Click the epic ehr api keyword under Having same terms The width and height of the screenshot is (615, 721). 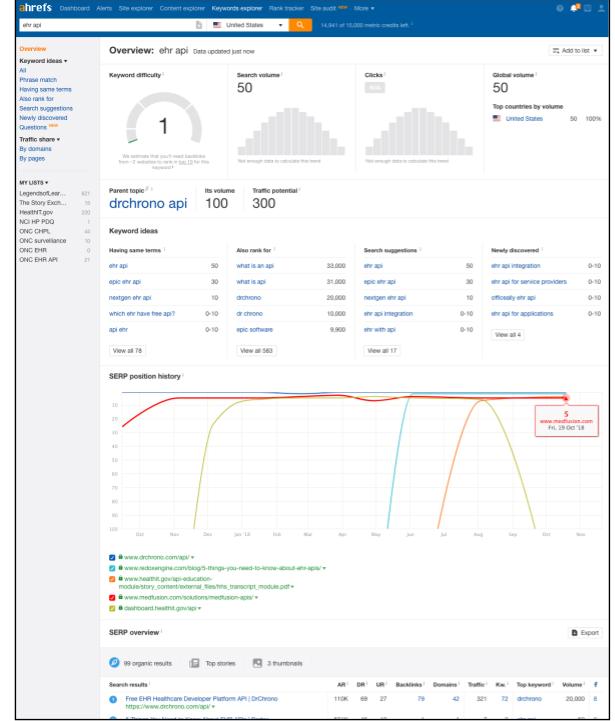pyautogui.click(x=125, y=282)
